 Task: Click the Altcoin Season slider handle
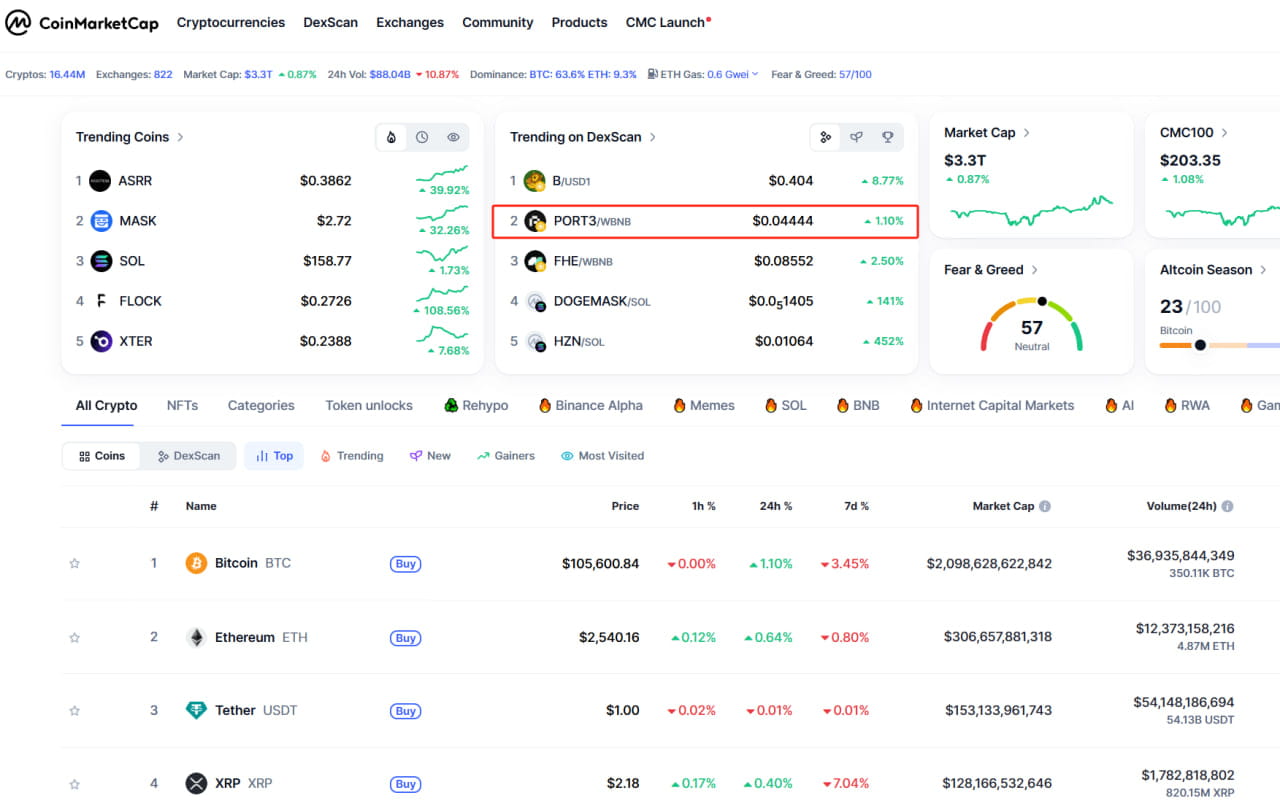tap(1200, 345)
